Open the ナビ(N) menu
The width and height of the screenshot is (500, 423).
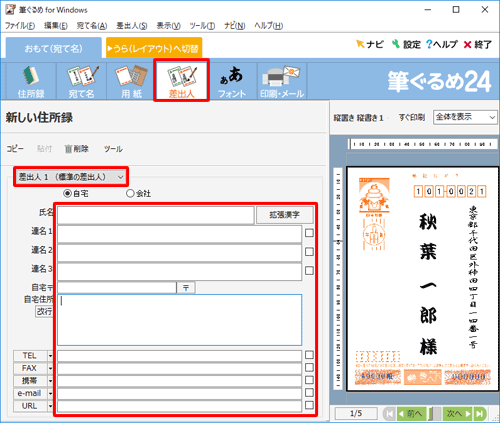pyautogui.click(x=234, y=26)
